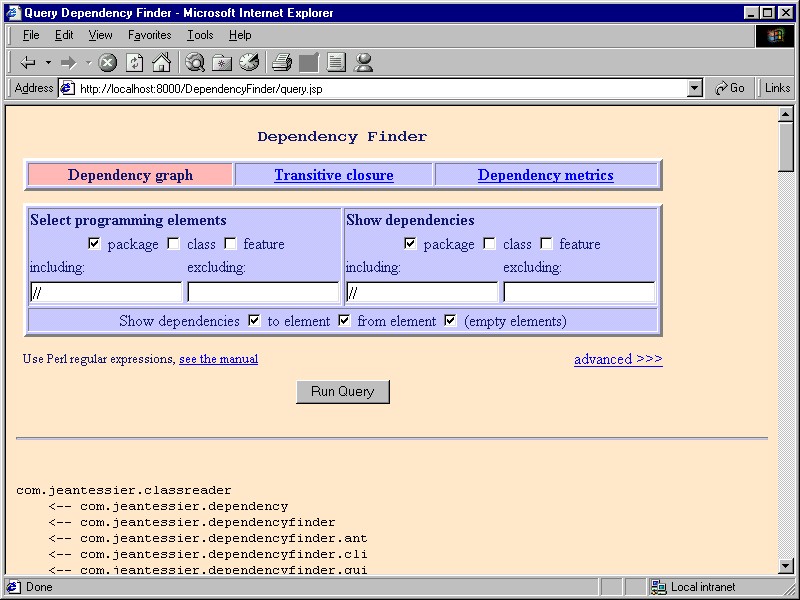Viewport: 800px width, 600px height.
Task: Open the Back button history dropdown
Action: tap(48, 63)
